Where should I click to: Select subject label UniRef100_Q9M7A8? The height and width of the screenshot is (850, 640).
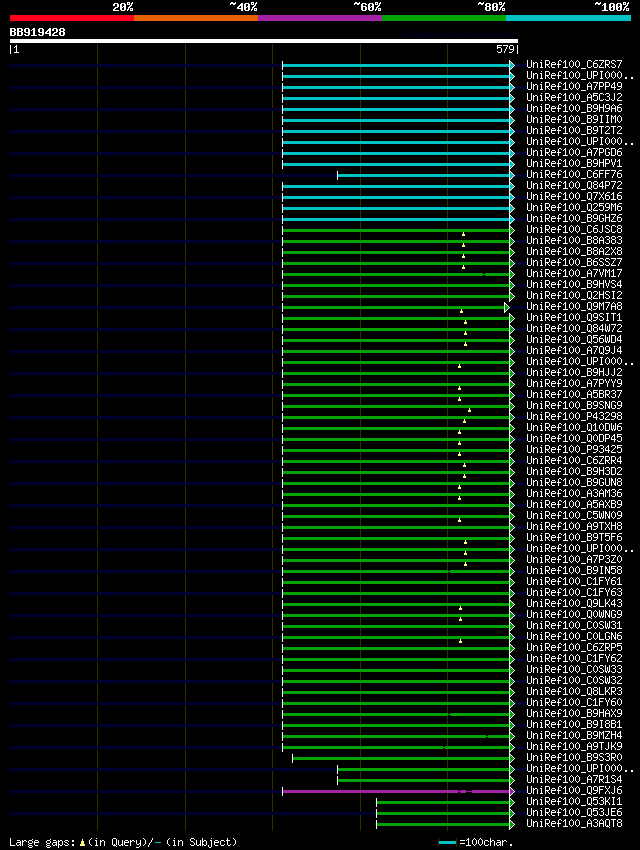574,306
